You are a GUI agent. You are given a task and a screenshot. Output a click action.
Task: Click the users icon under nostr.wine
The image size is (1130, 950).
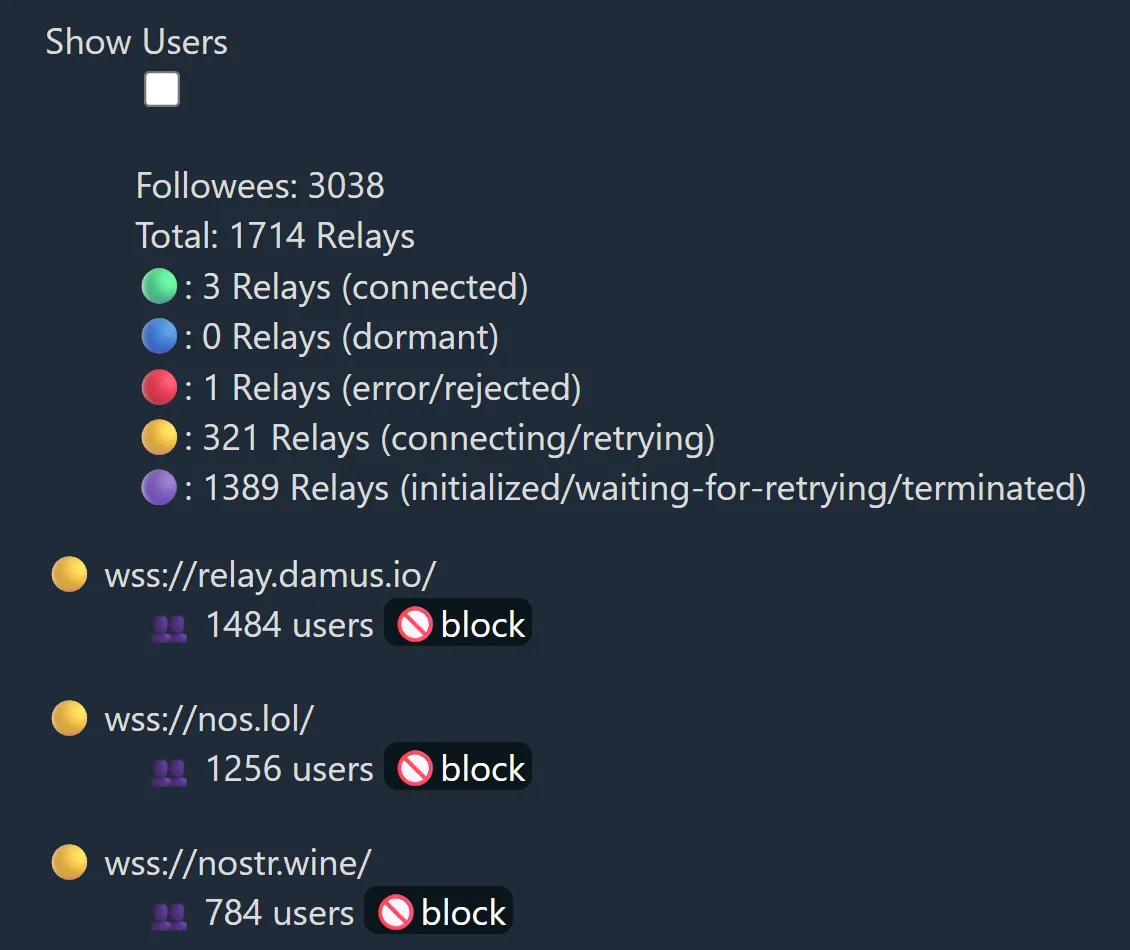(169, 914)
